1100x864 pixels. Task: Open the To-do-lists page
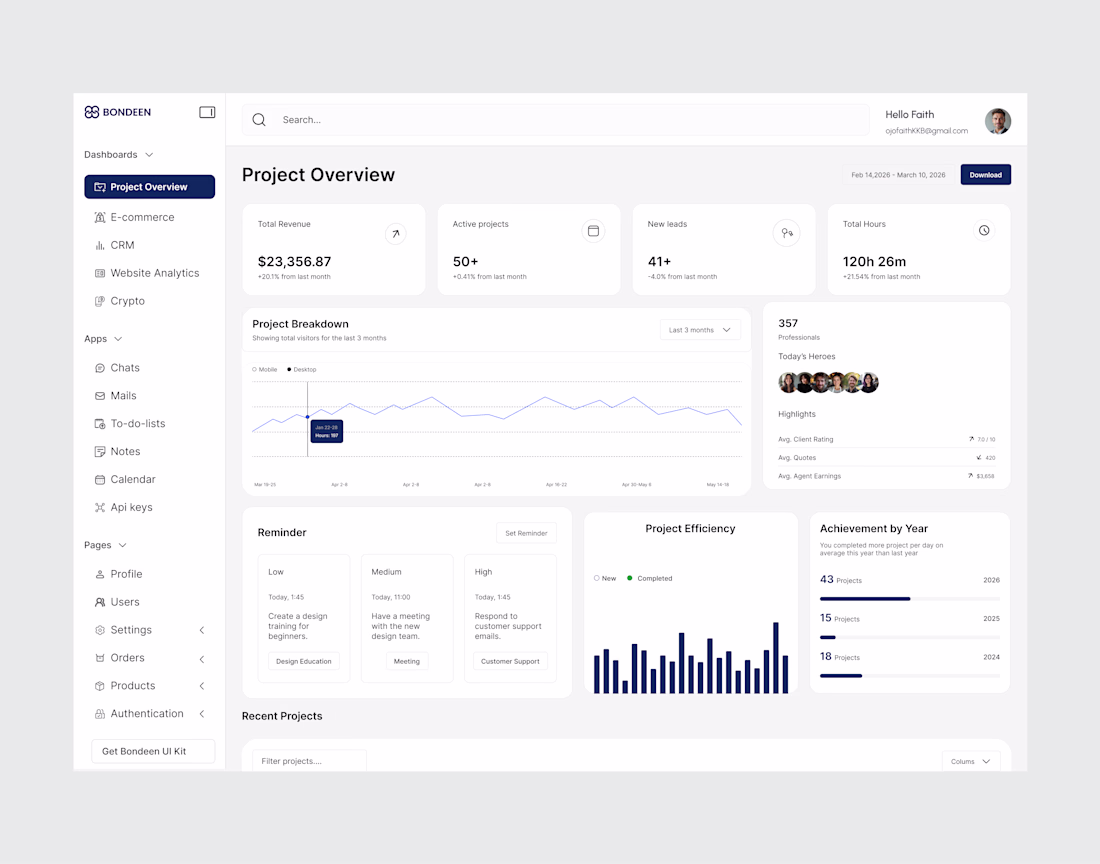click(138, 424)
